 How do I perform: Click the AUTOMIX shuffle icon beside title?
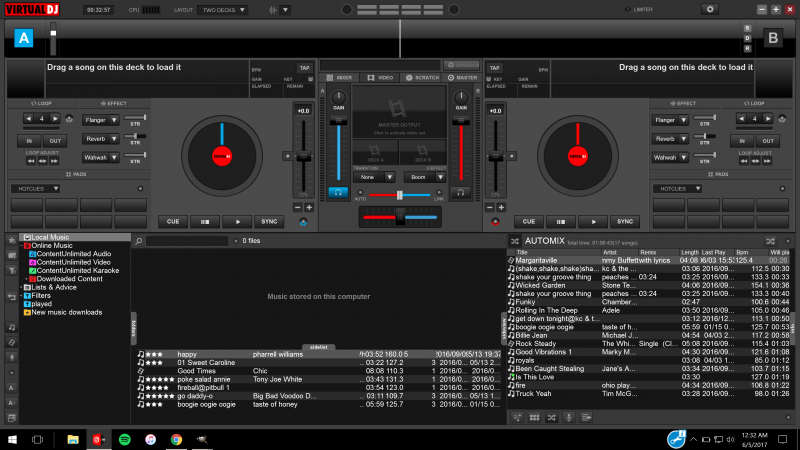pos(515,241)
